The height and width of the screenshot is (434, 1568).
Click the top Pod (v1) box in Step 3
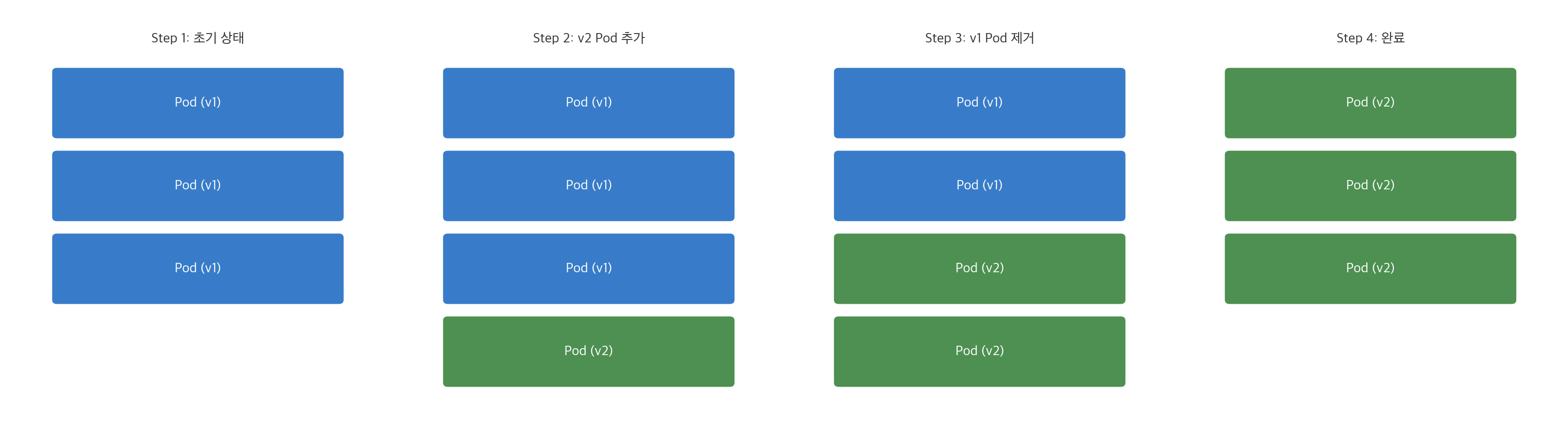point(979,102)
